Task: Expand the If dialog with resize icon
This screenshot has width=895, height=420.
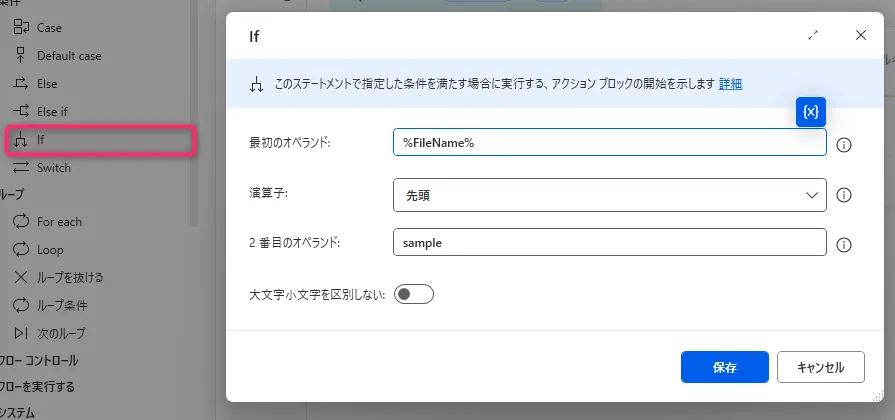Action: pos(813,35)
